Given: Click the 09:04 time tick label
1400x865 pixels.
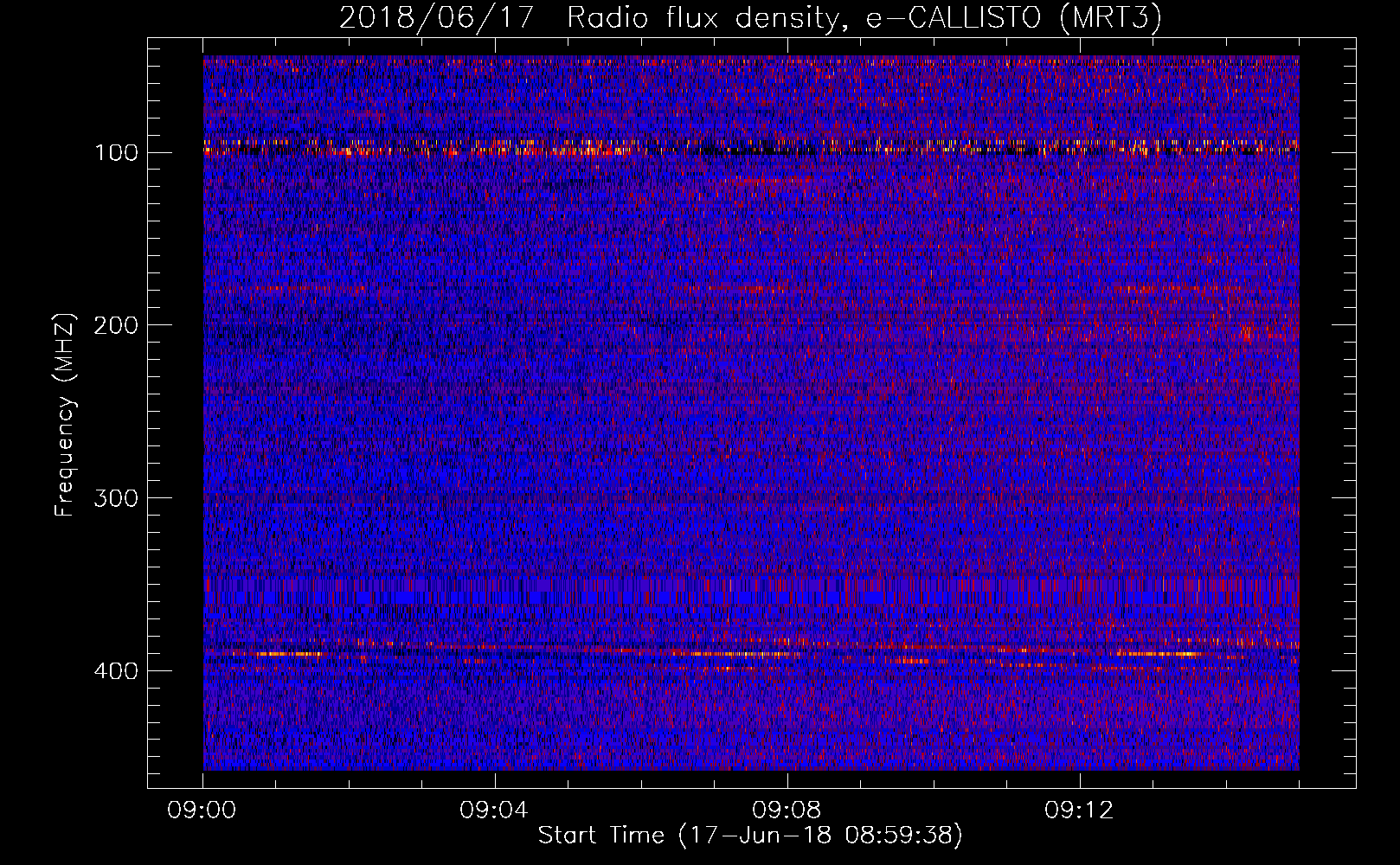Looking at the screenshot, I should click(x=494, y=811).
